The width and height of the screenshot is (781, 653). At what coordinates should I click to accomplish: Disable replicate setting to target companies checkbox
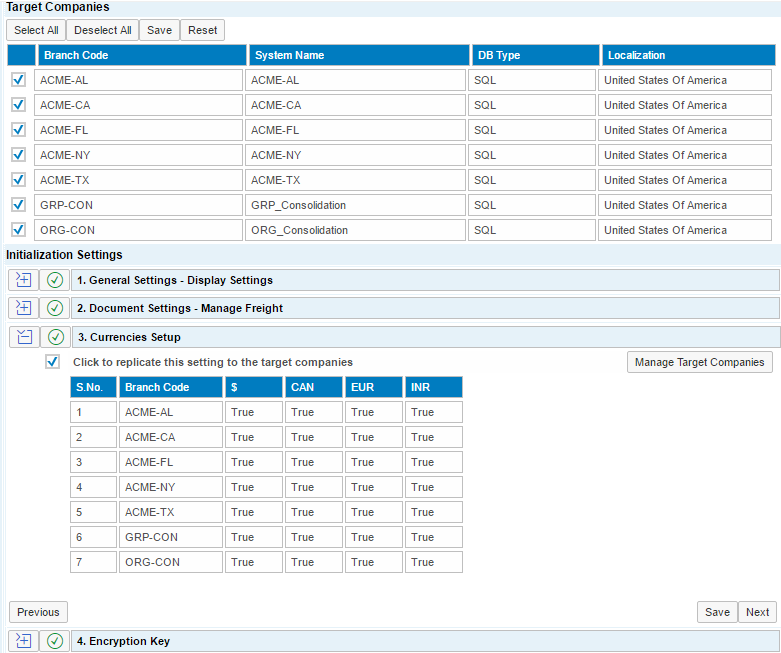pos(53,362)
